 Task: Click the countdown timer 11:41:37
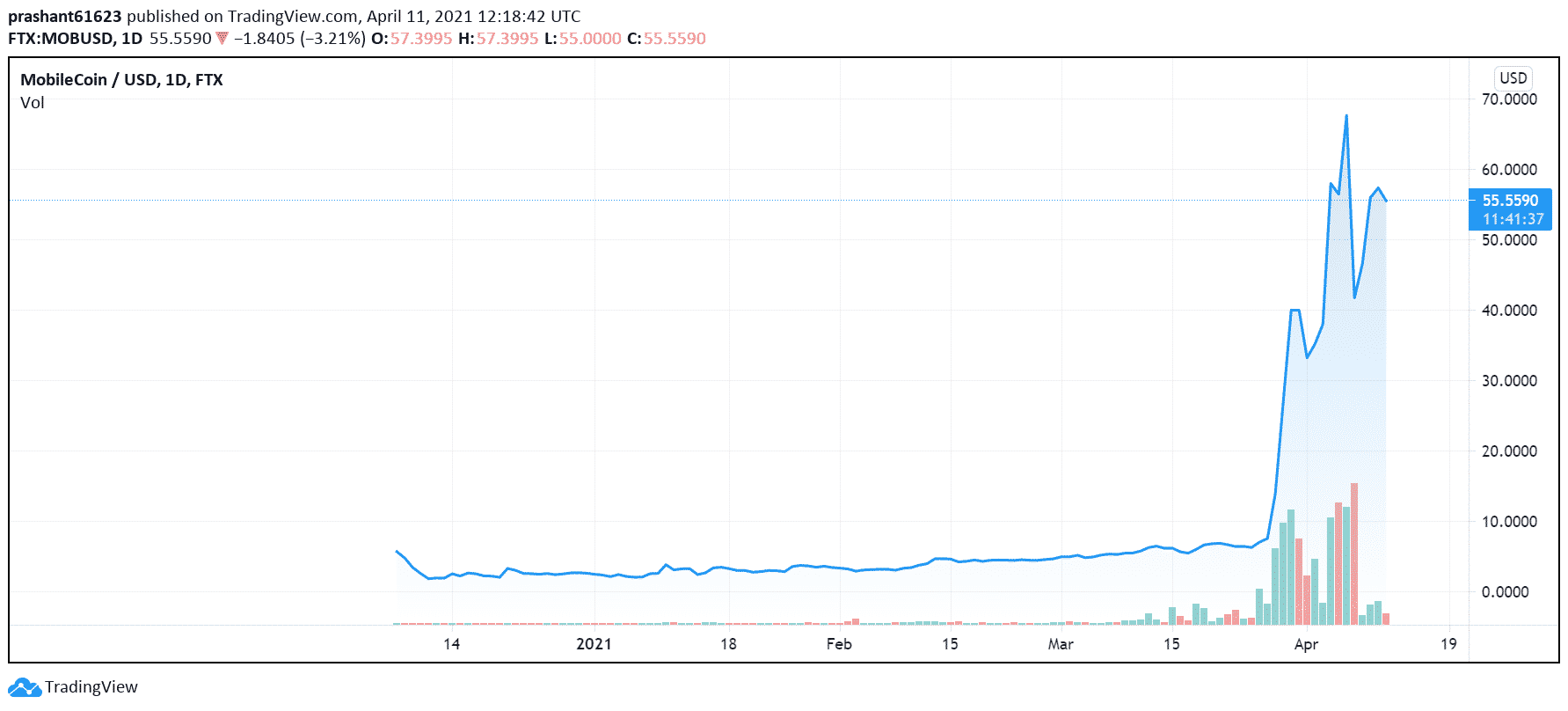pyautogui.click(x=1513, y=219)
